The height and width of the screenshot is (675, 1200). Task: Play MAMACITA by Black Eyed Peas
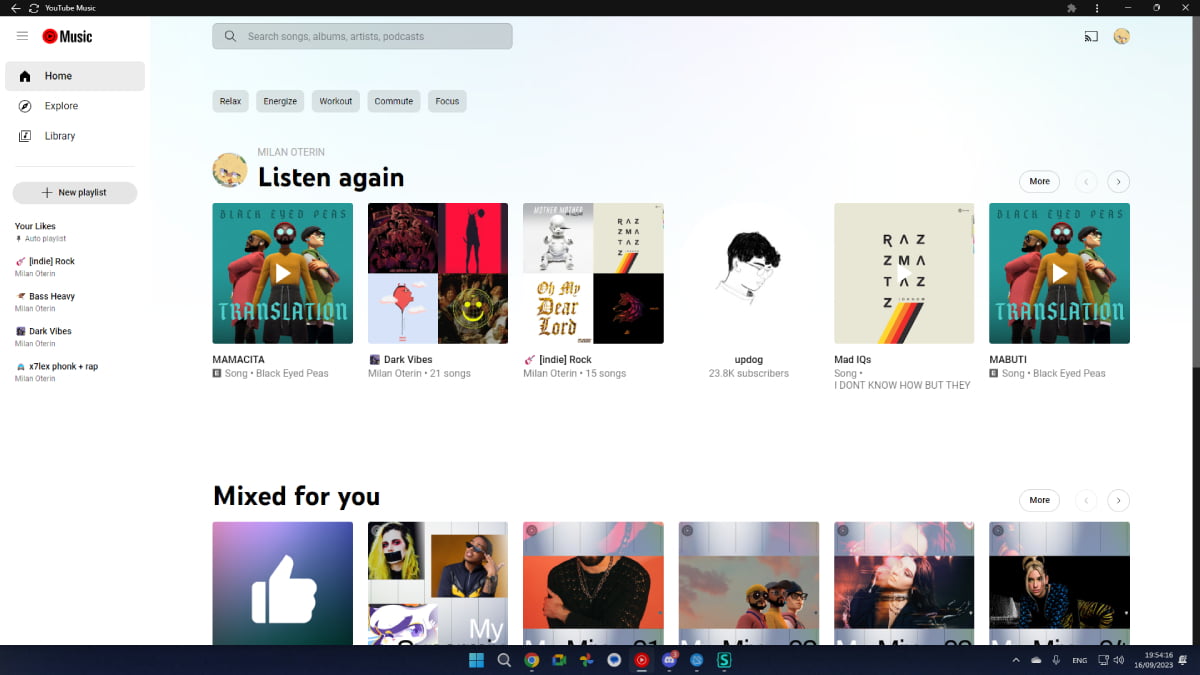283,273
